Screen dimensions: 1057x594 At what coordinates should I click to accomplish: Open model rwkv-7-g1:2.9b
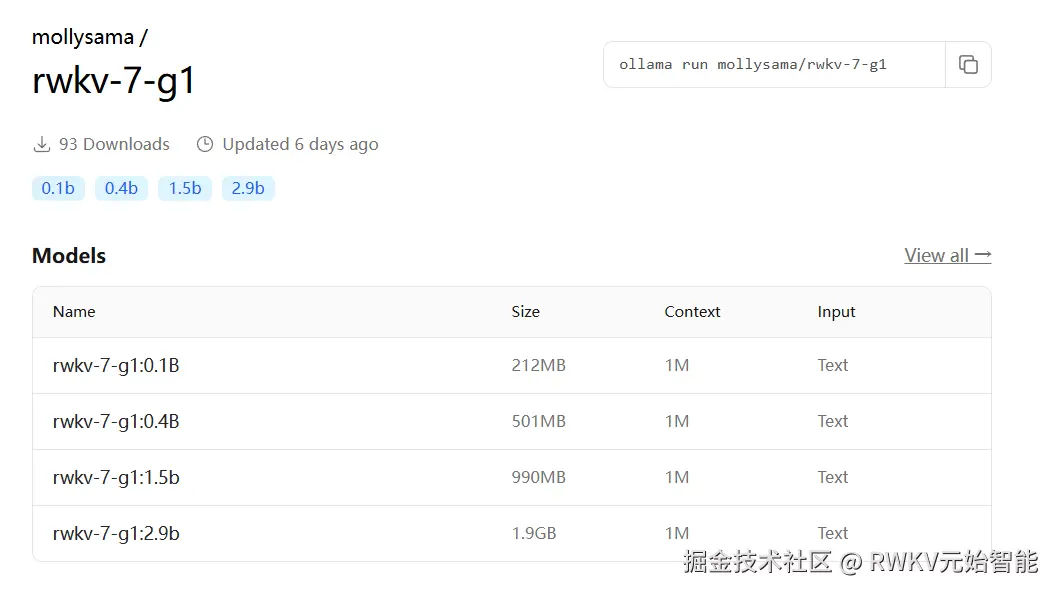tap(116, 533)
